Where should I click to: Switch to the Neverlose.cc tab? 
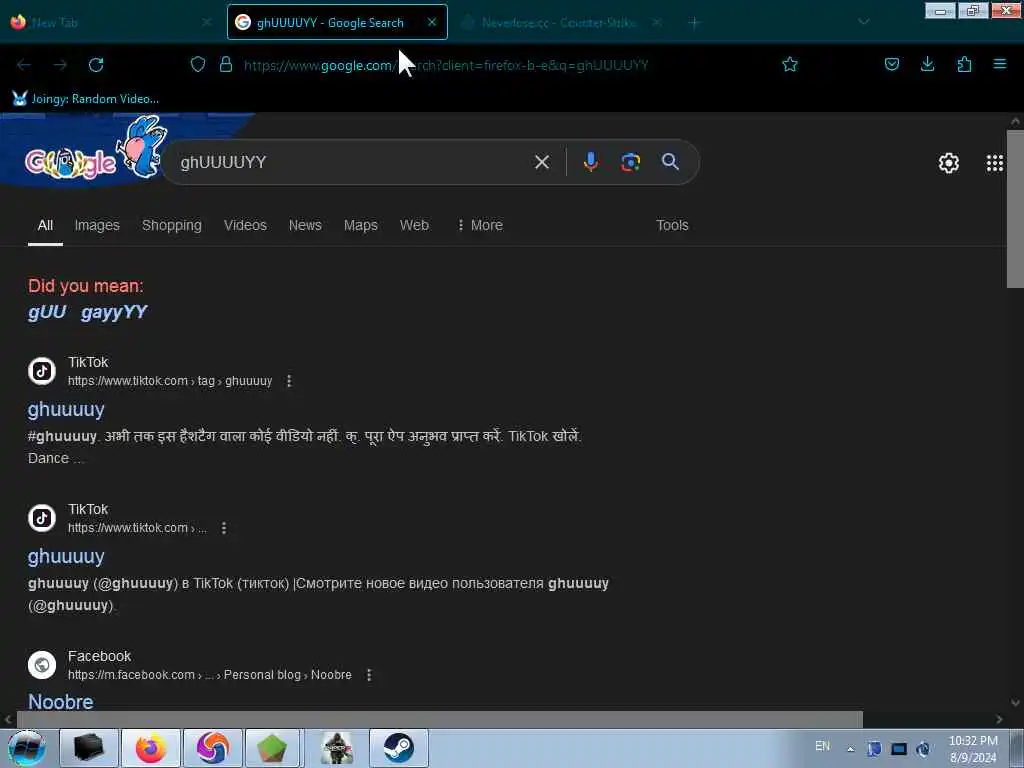click(559, 23)
